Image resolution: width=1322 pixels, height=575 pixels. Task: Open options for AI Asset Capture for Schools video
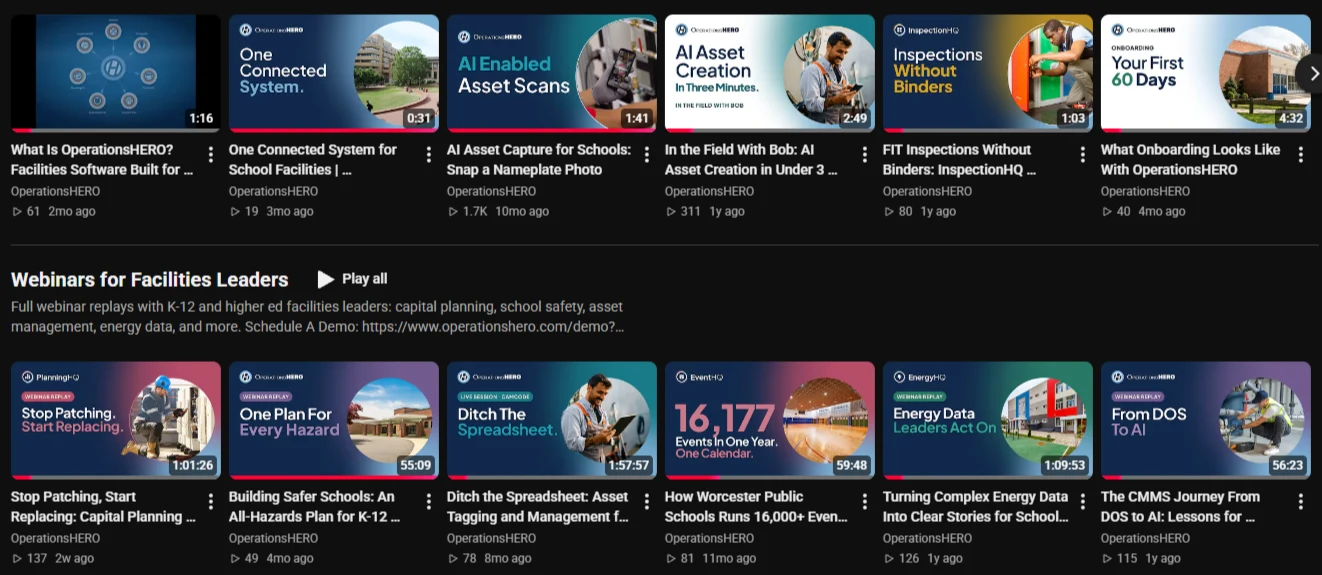click(x=646, y=154)
